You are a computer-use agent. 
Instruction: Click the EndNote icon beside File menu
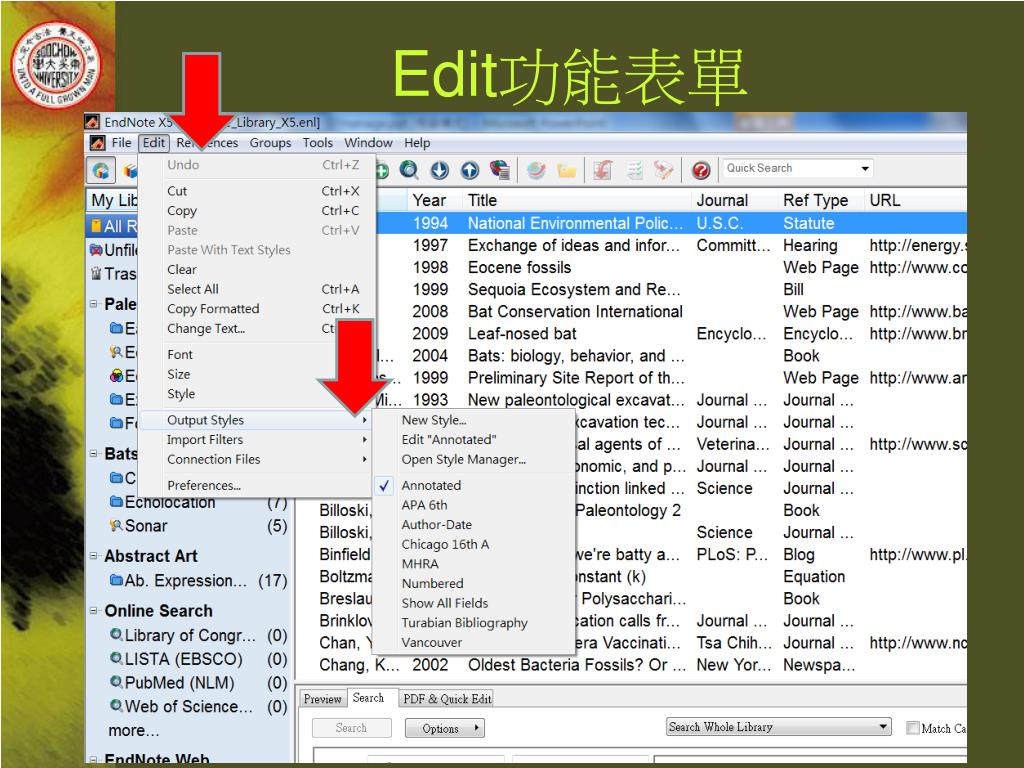coord(97,142)
